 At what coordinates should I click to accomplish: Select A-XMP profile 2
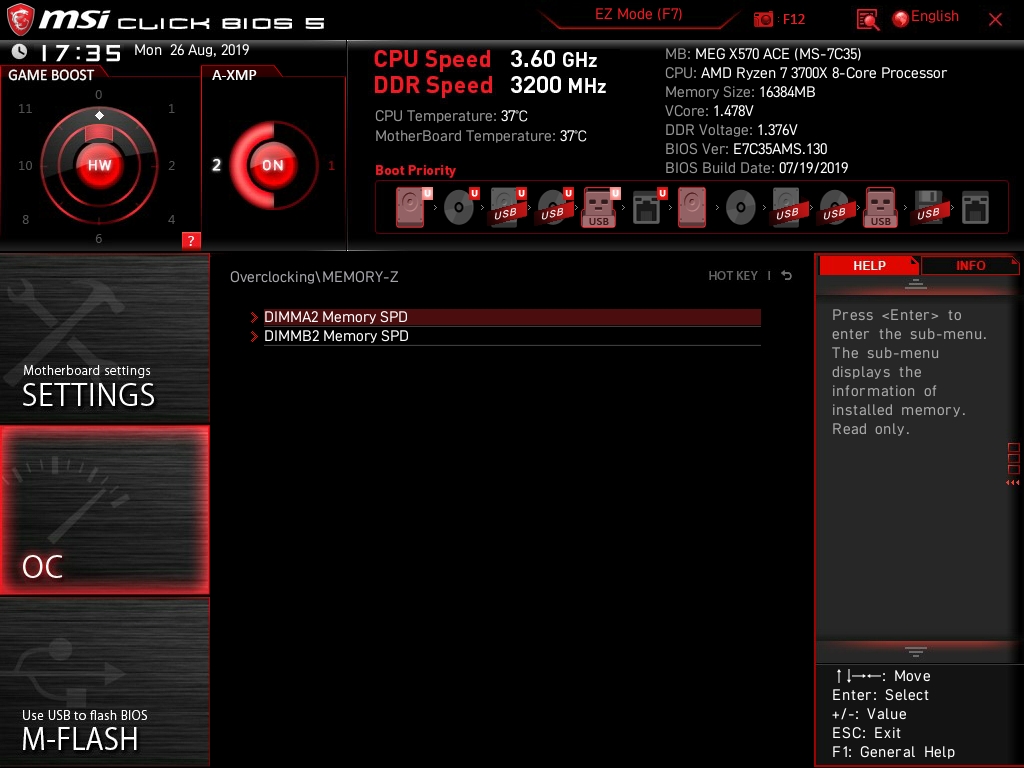pos(216,165)
